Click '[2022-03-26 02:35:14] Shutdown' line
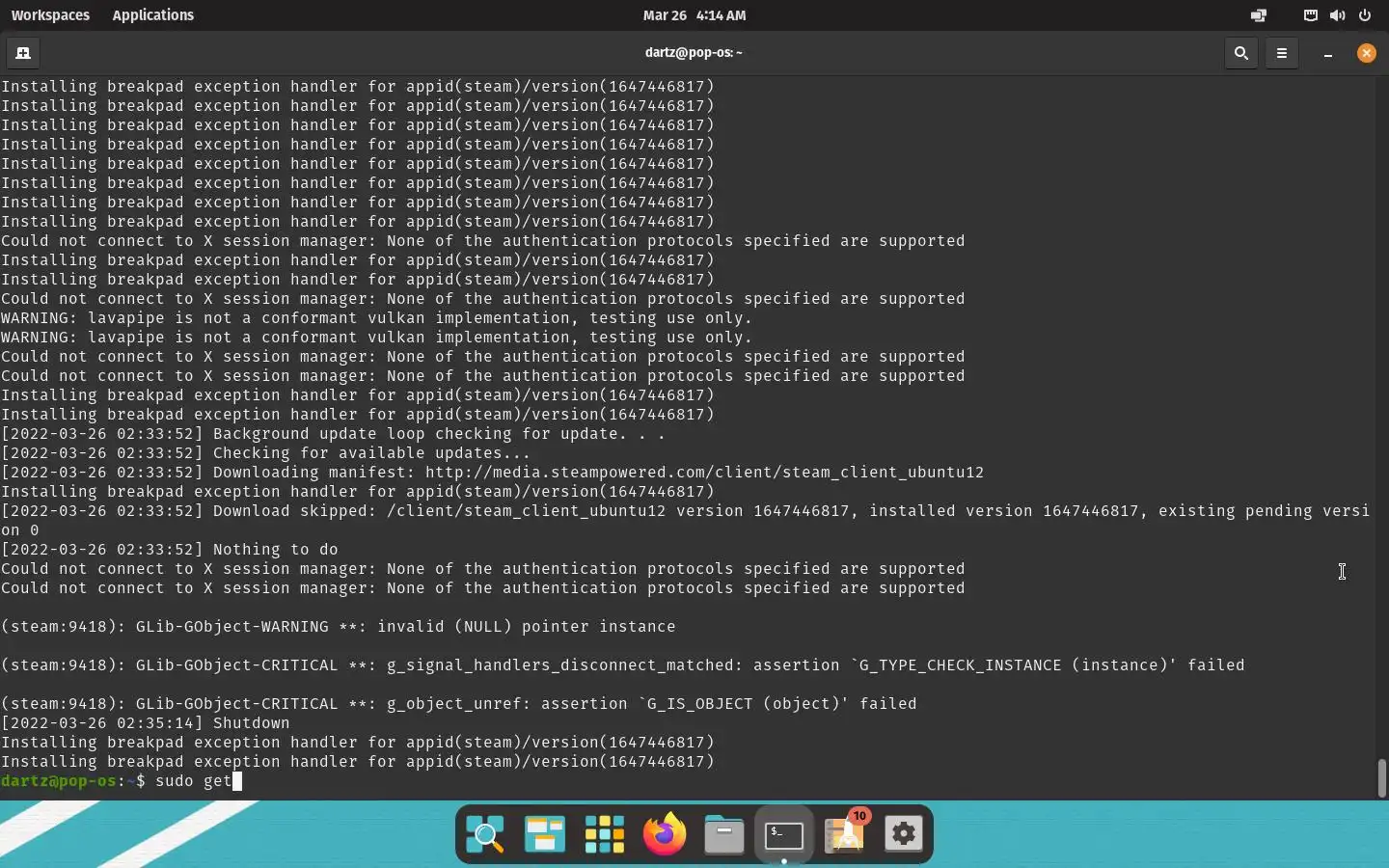 pos(145,723)
